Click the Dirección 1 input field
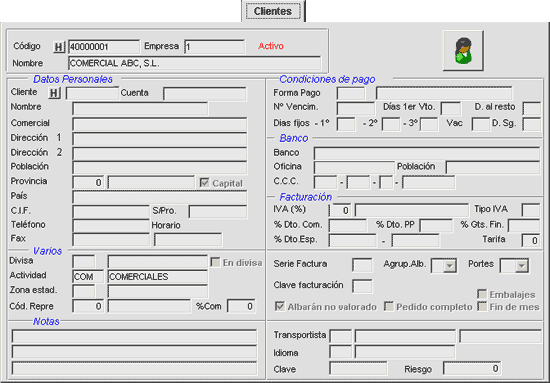This screenshot has height=383, width=550. point(160,139)
